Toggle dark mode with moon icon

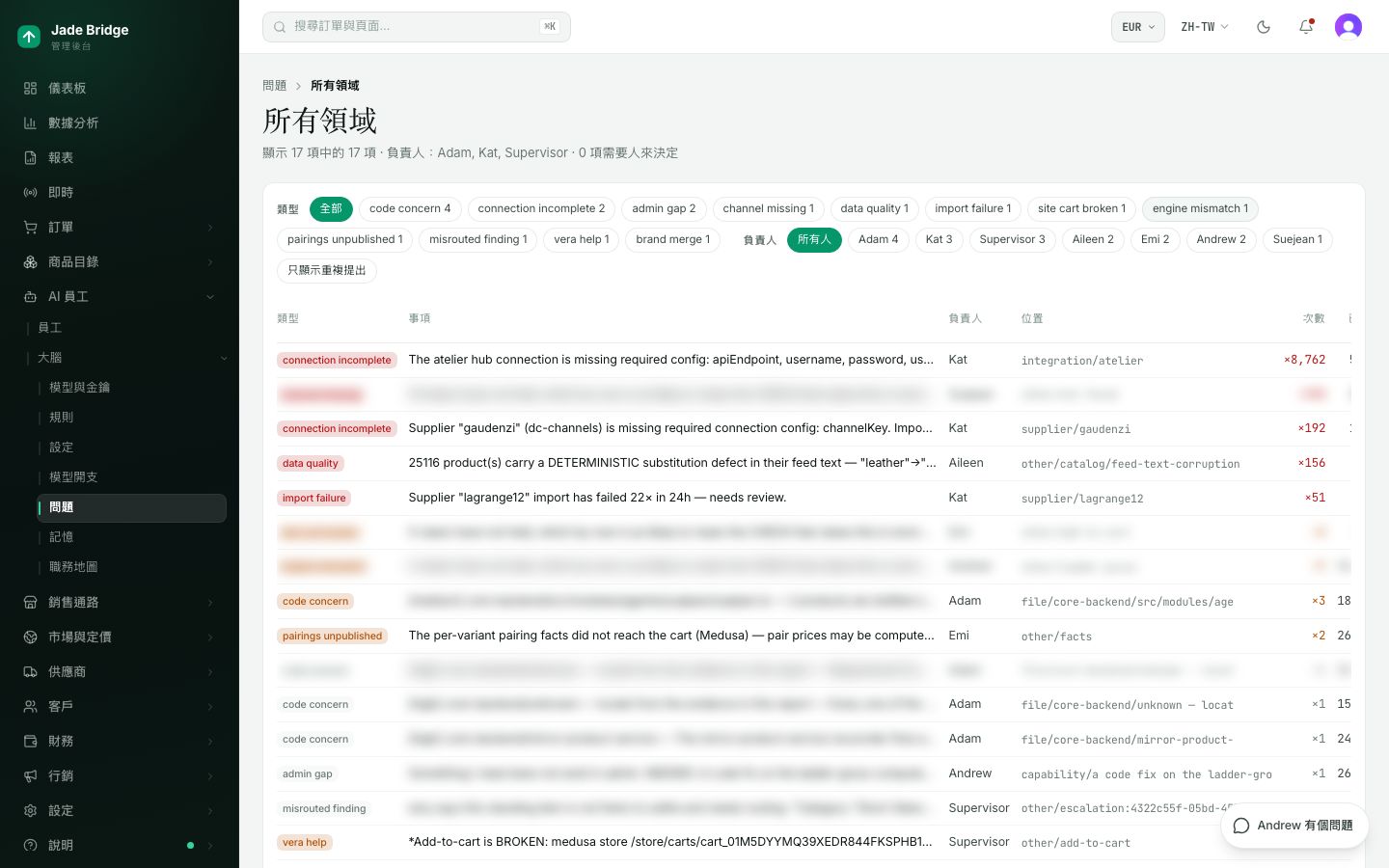coord(1264,27)
